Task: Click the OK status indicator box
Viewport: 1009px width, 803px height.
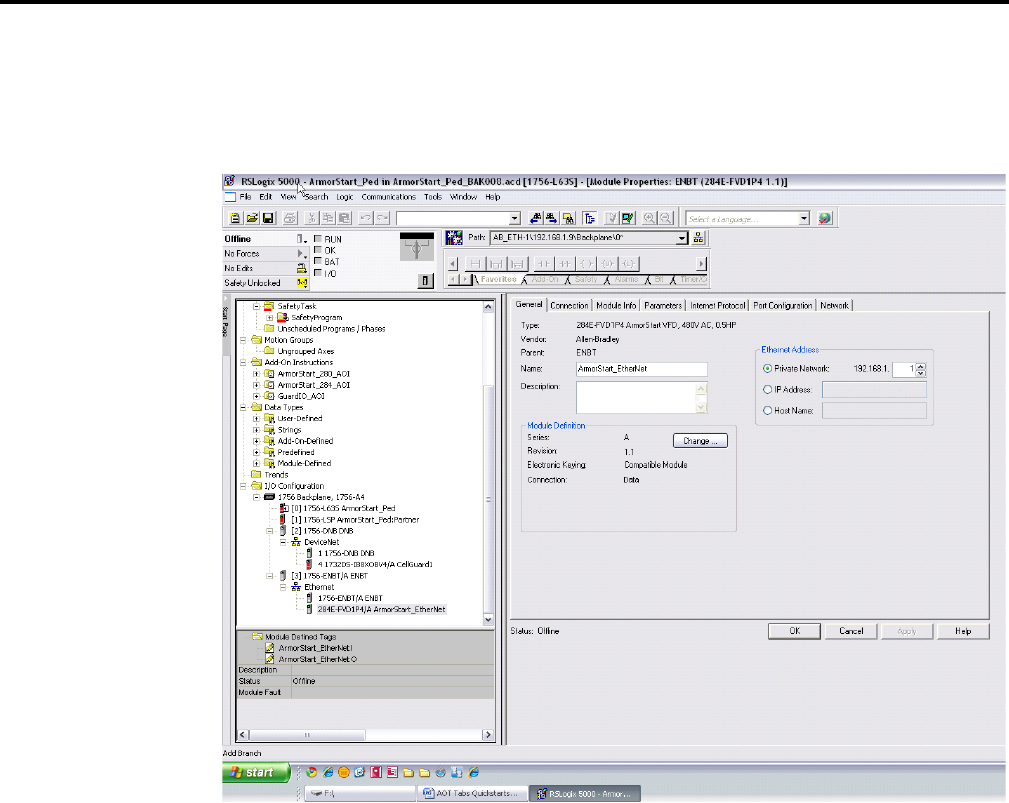Action: (x=318, y=250)
